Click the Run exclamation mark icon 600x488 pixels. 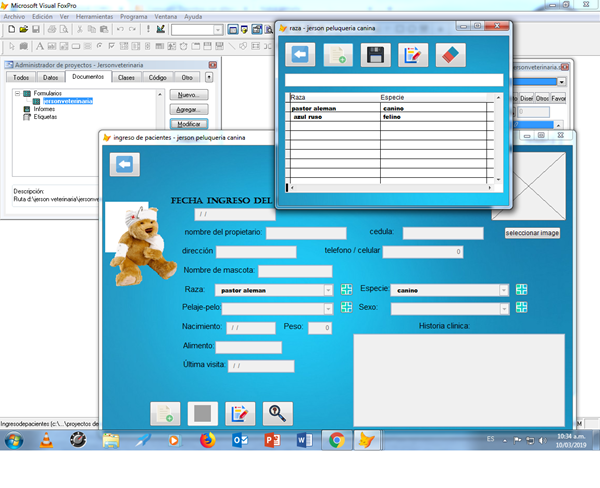[x=148, y=29]
